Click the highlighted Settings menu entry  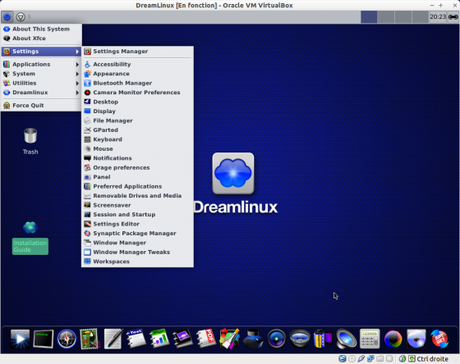(41, 51)
